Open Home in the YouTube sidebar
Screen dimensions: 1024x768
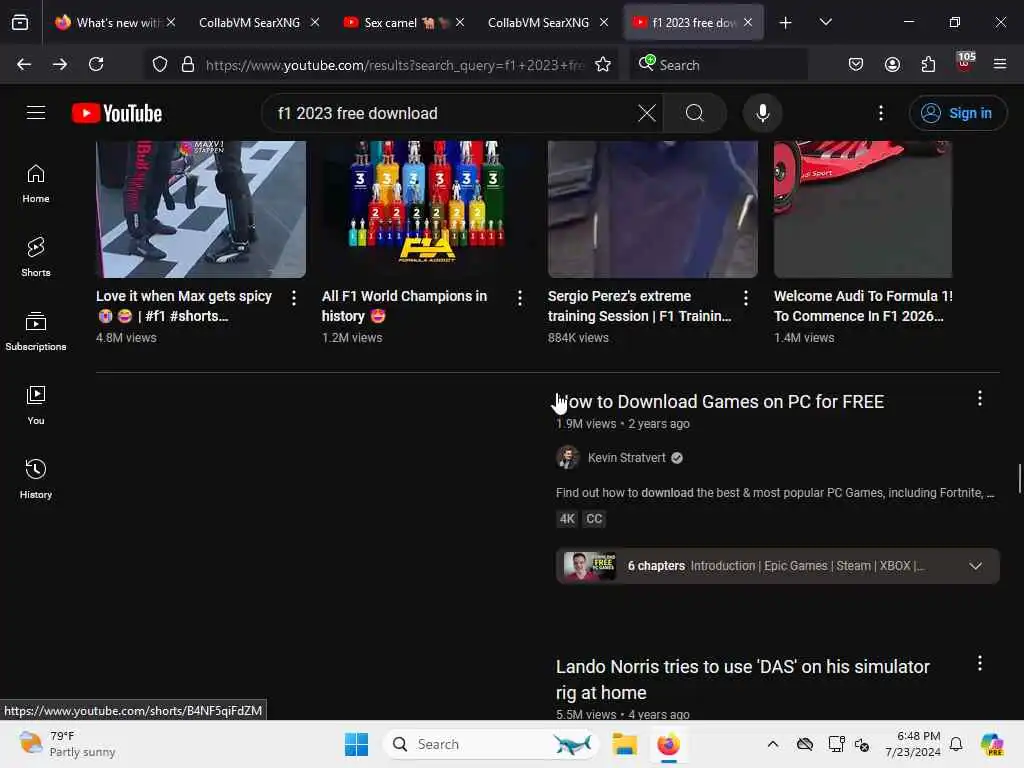coord(36,184)
